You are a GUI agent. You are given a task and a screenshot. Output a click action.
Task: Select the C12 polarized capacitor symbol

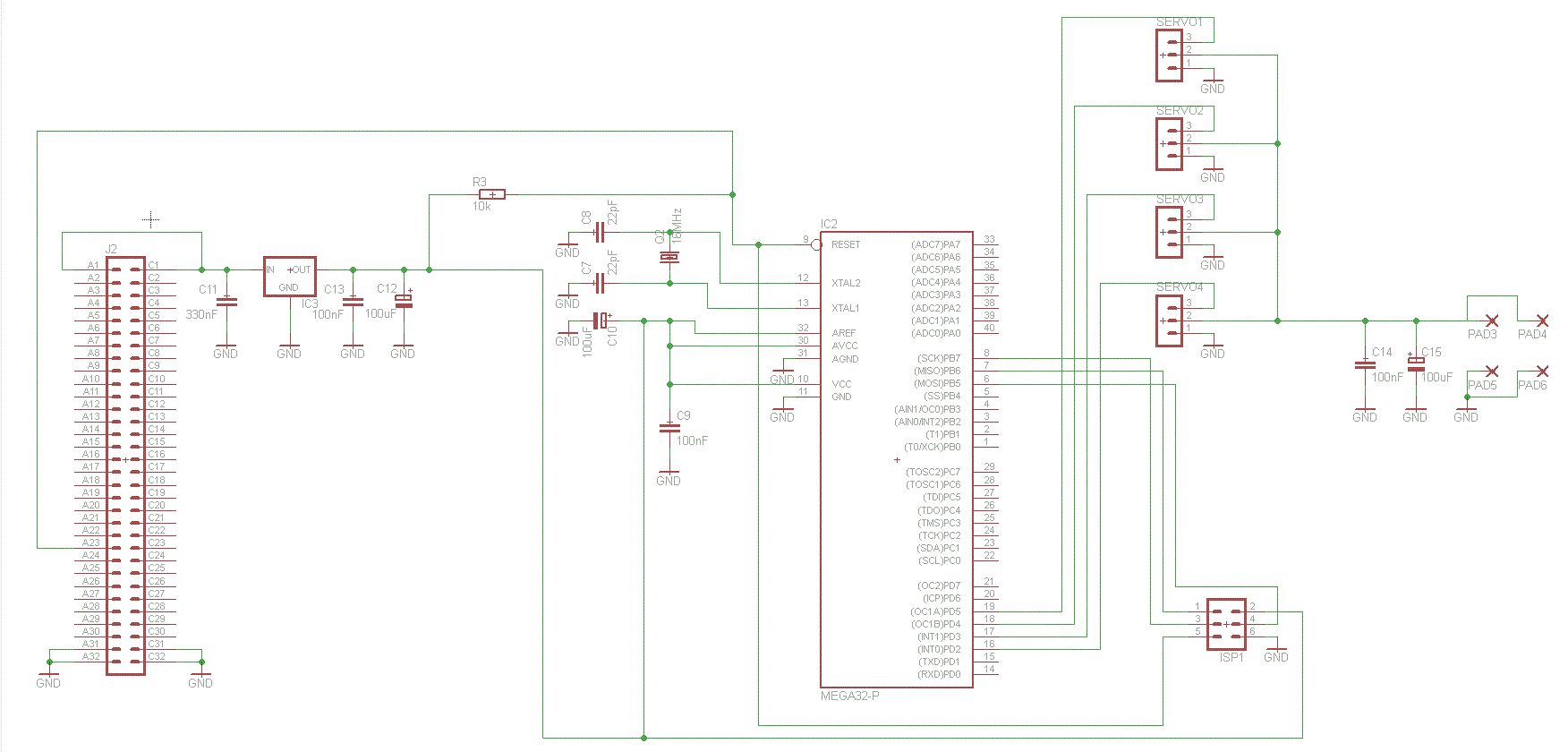(404, 301)
